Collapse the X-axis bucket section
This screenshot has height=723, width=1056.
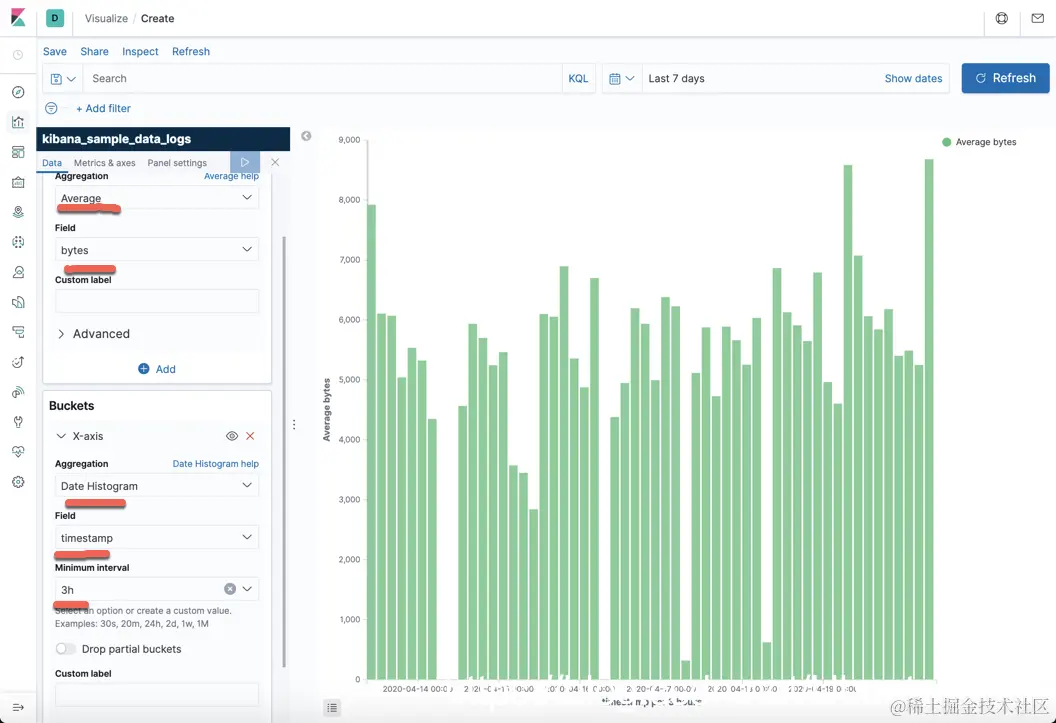(x=61, y=436)
